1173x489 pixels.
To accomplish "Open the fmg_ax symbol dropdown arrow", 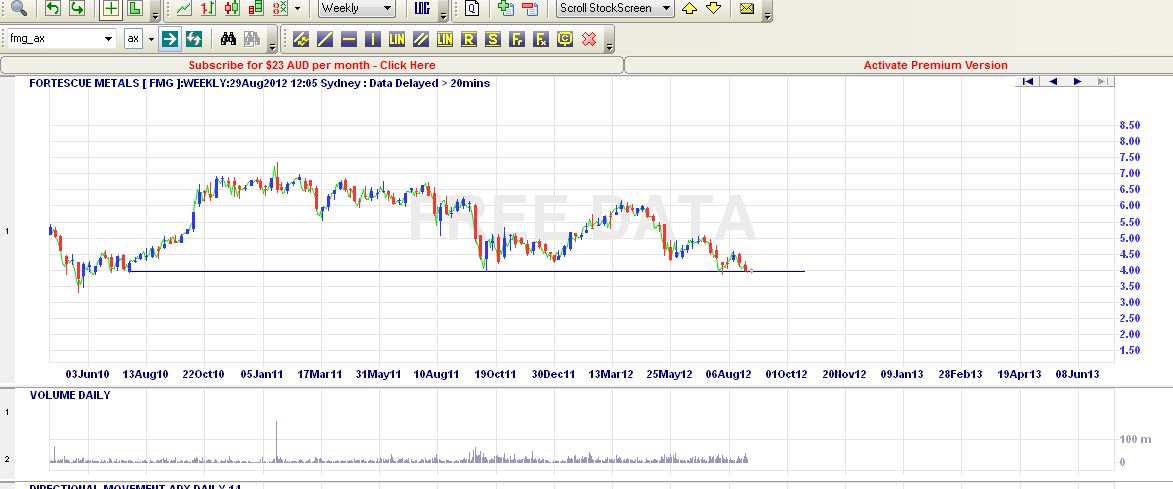I will click(109, 39).
